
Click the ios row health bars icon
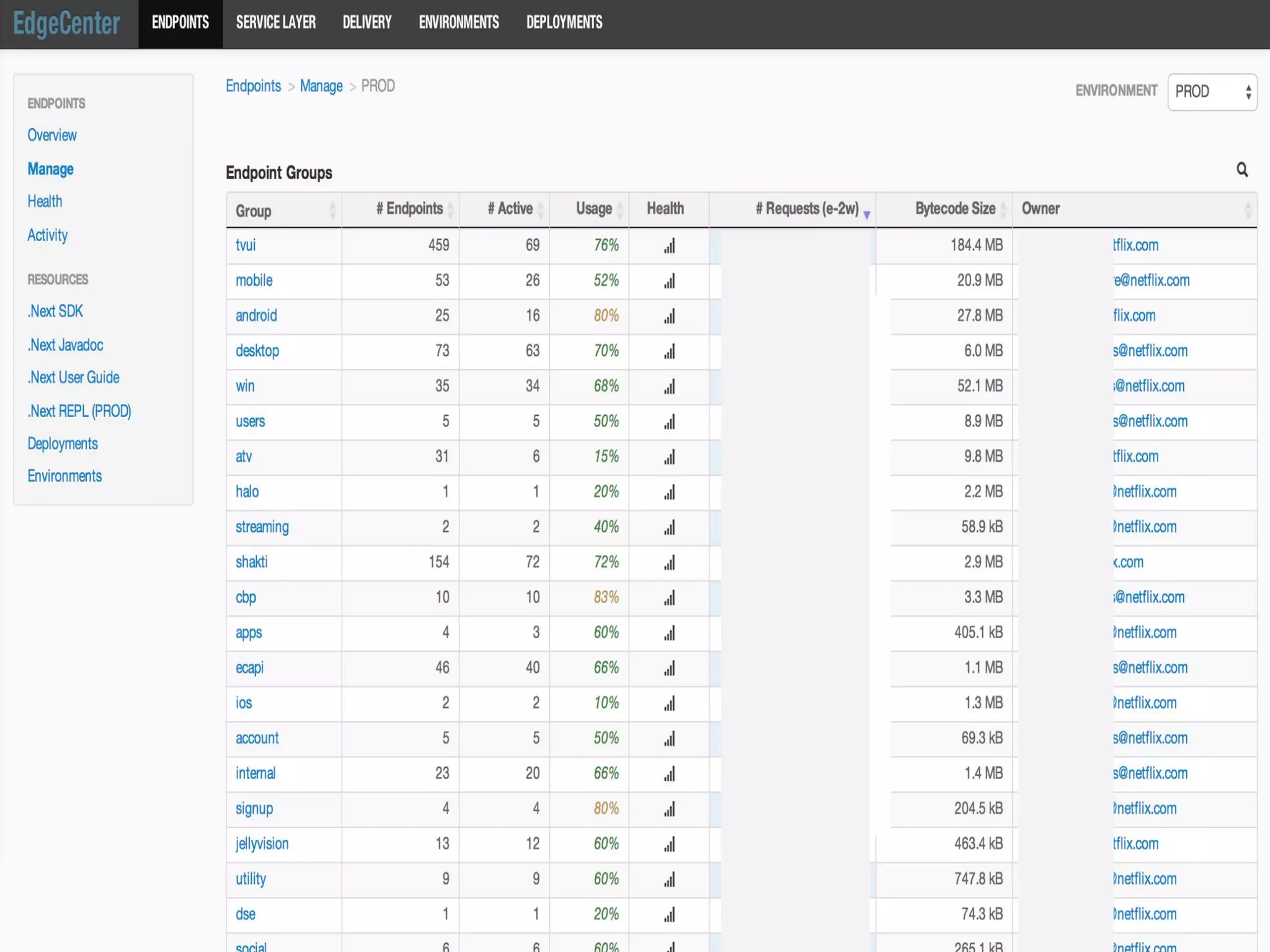(669, 704)
